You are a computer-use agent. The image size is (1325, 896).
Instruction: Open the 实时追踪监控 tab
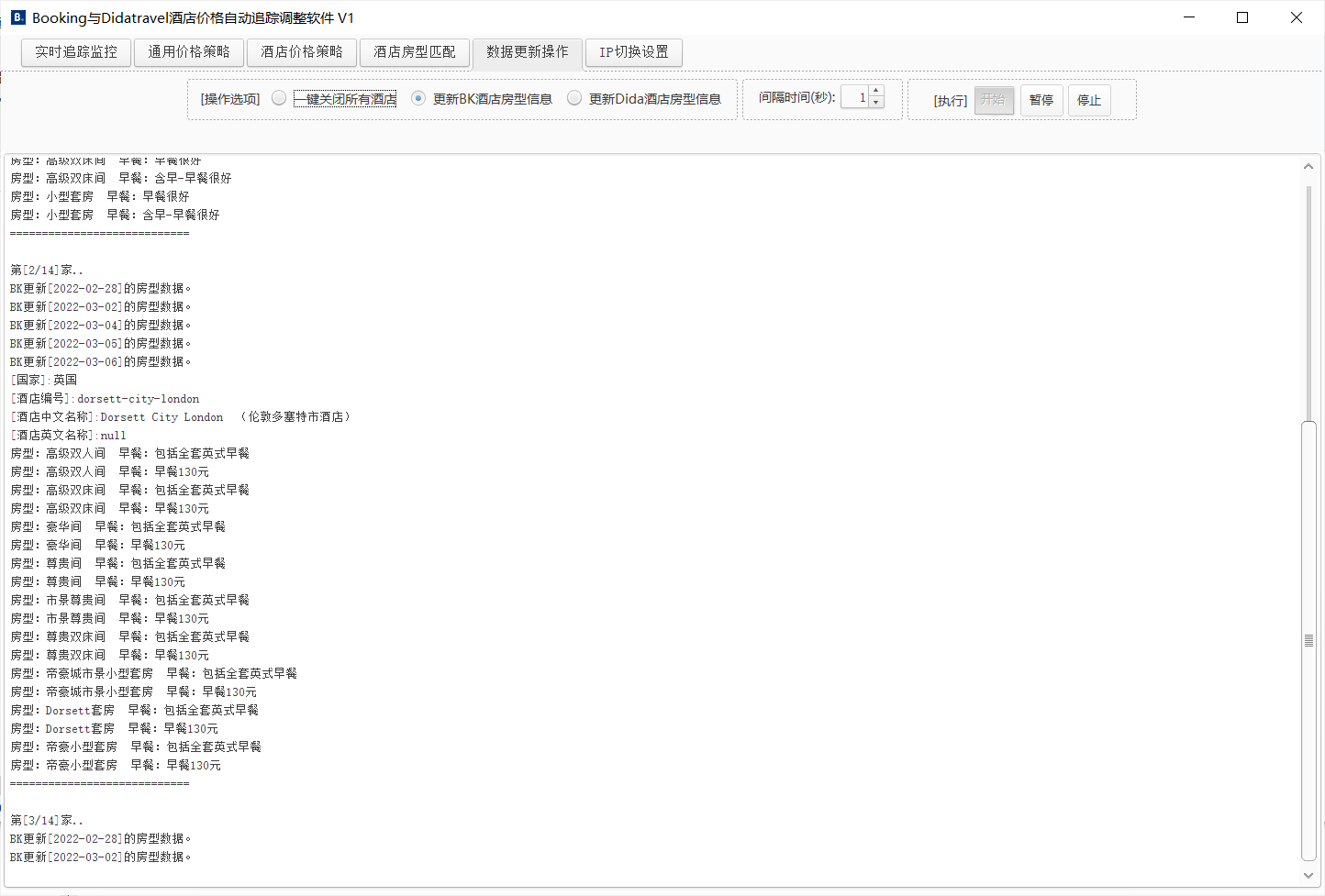(76, 52)
